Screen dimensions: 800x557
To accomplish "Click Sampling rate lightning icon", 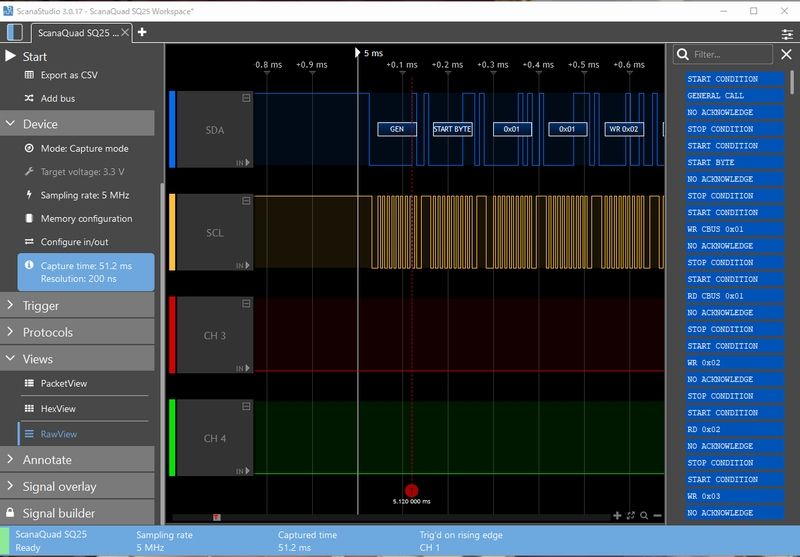I will [x=29, y=195].
